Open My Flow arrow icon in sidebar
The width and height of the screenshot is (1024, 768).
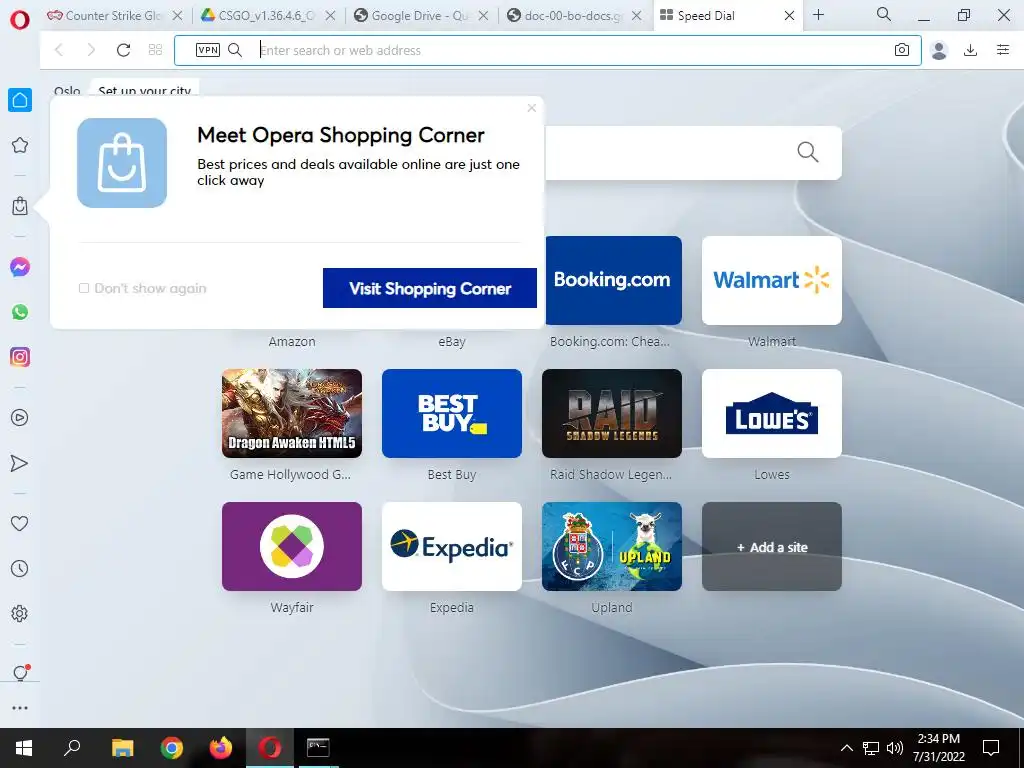(20, 463)
